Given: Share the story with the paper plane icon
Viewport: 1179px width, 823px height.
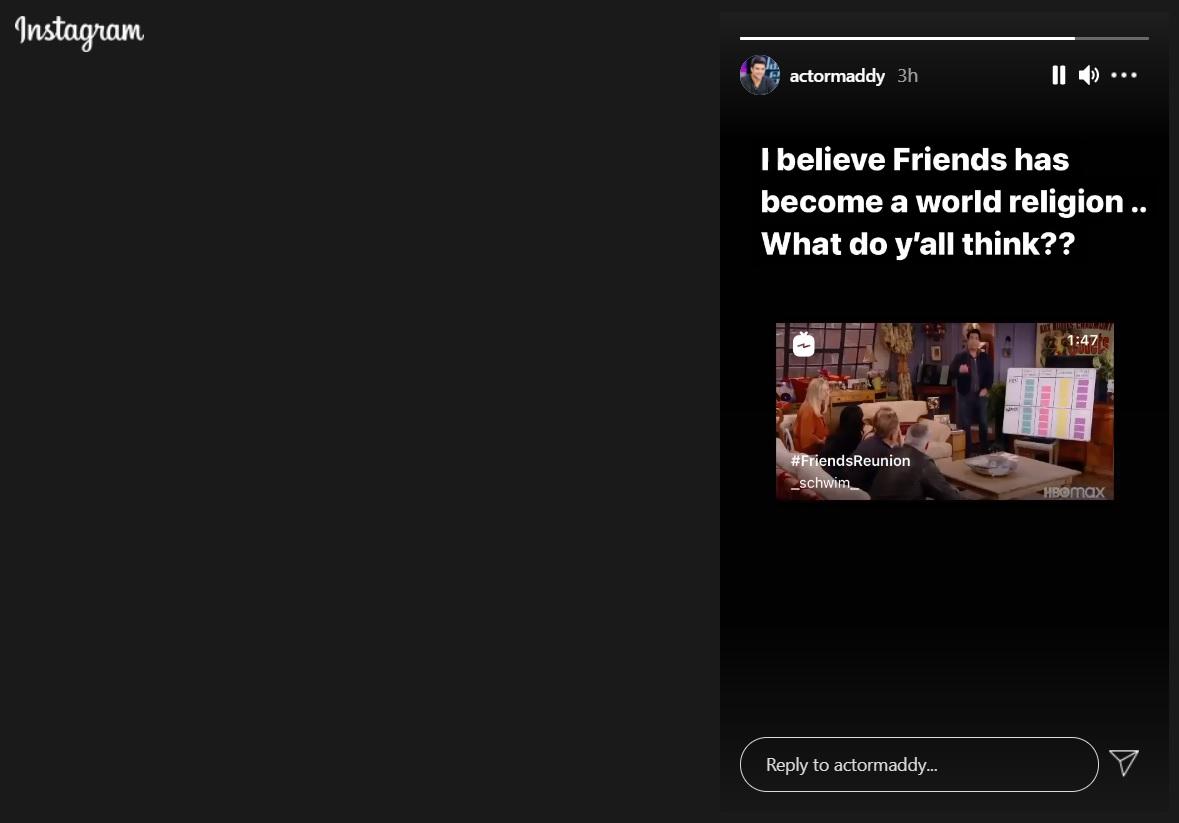Looking at the screenshot, I should tap(1124, 763).
